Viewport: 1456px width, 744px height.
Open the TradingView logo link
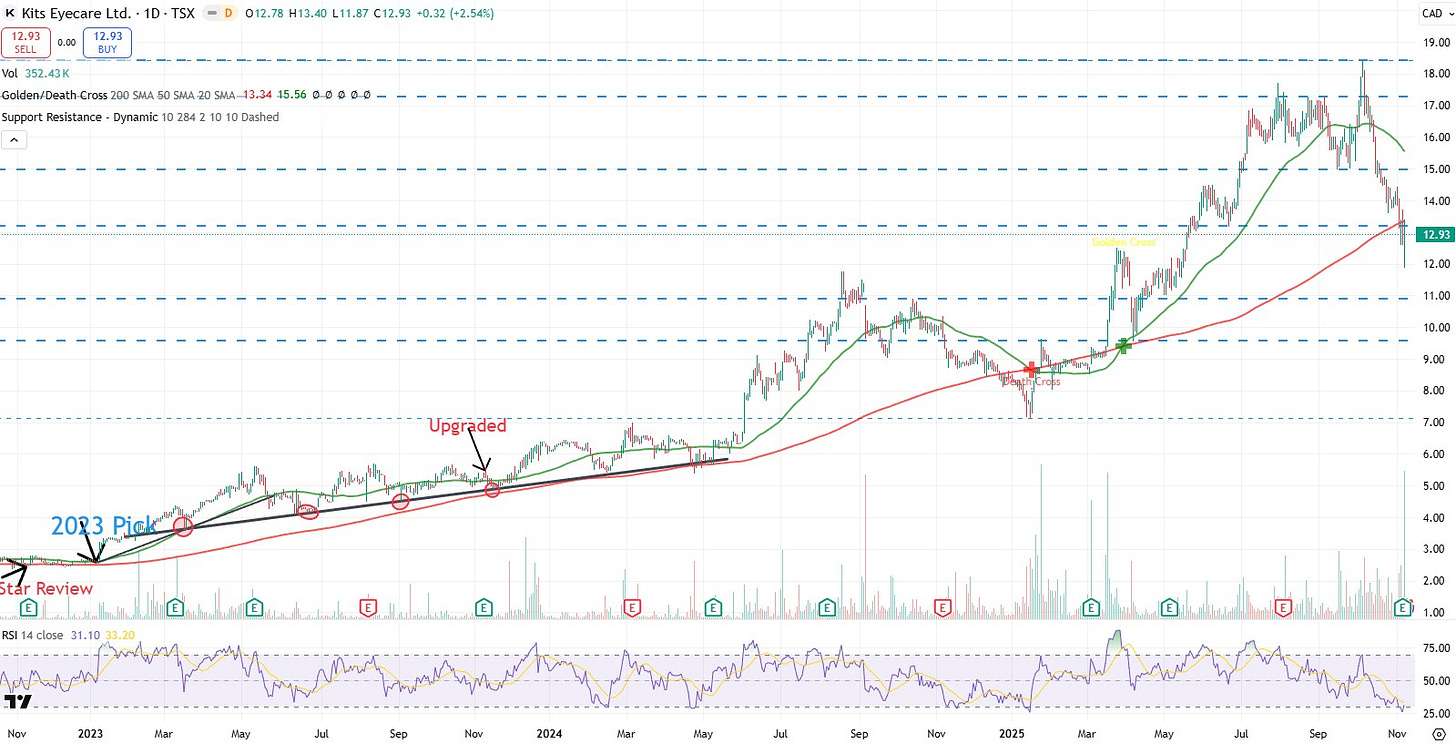(x=17, y=703)
